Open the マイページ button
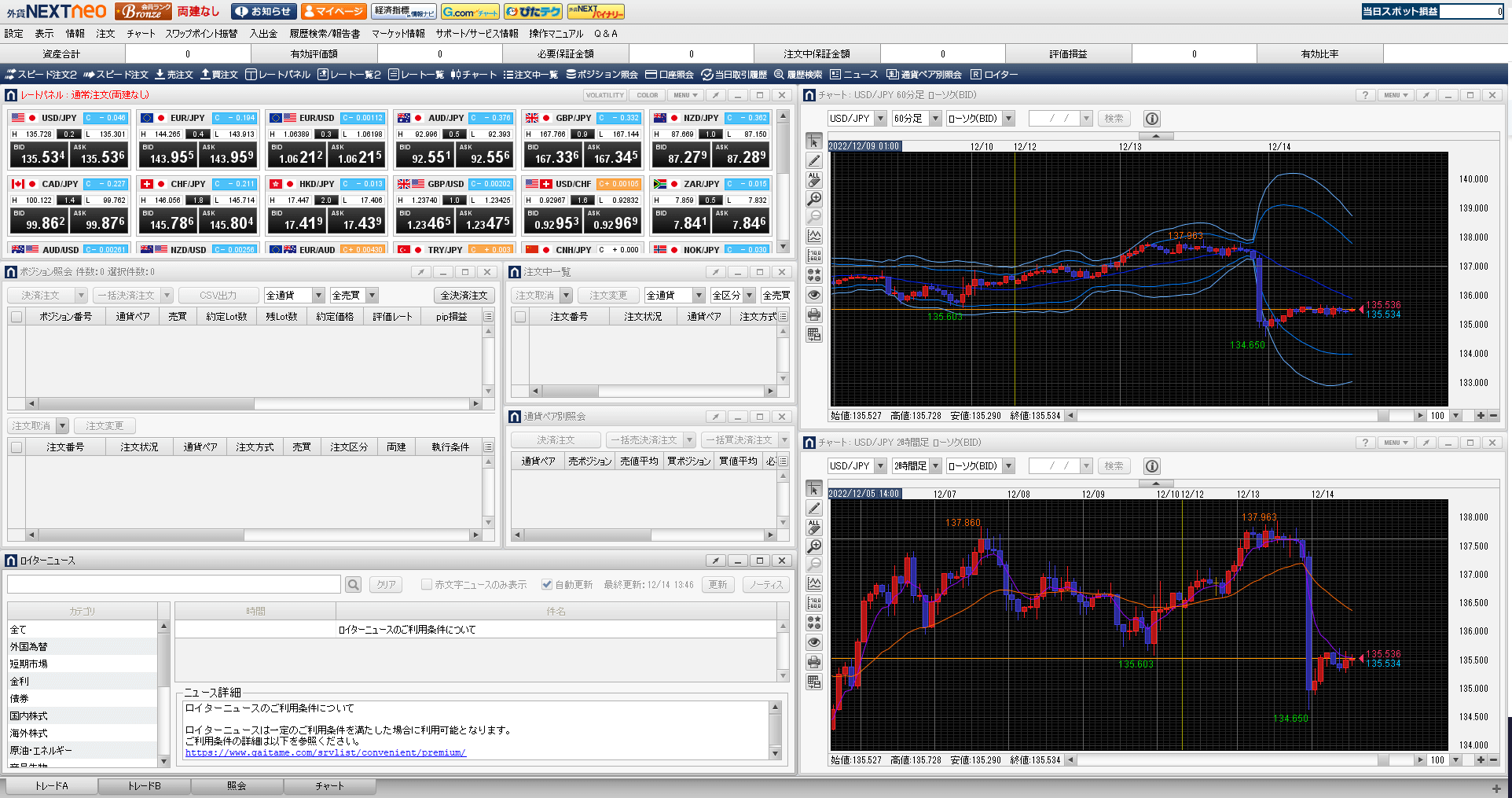This screenshot has height=798, width=1512. click(x=333, y=12)
